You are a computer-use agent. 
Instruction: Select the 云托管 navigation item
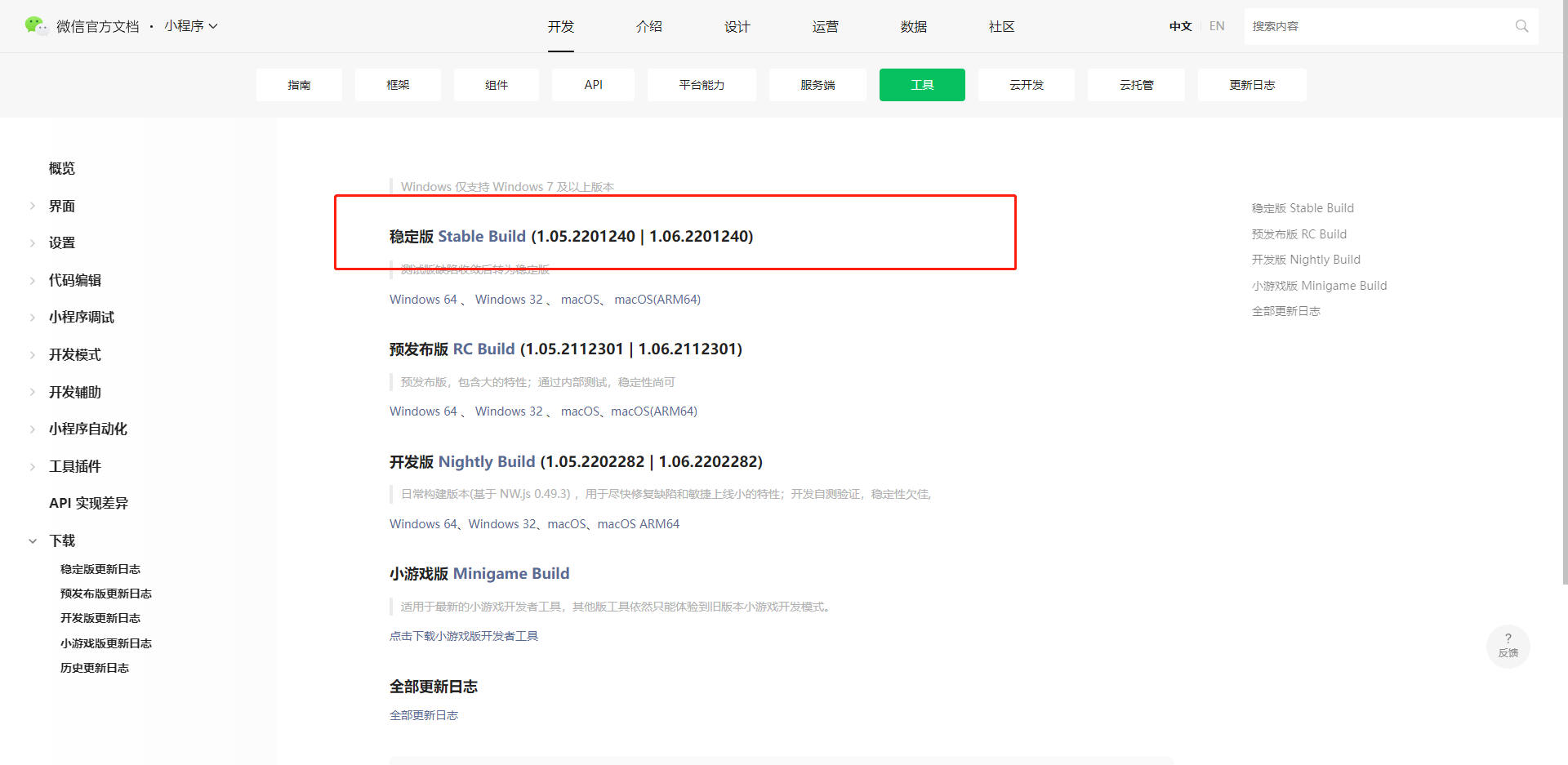(1135, 84)
